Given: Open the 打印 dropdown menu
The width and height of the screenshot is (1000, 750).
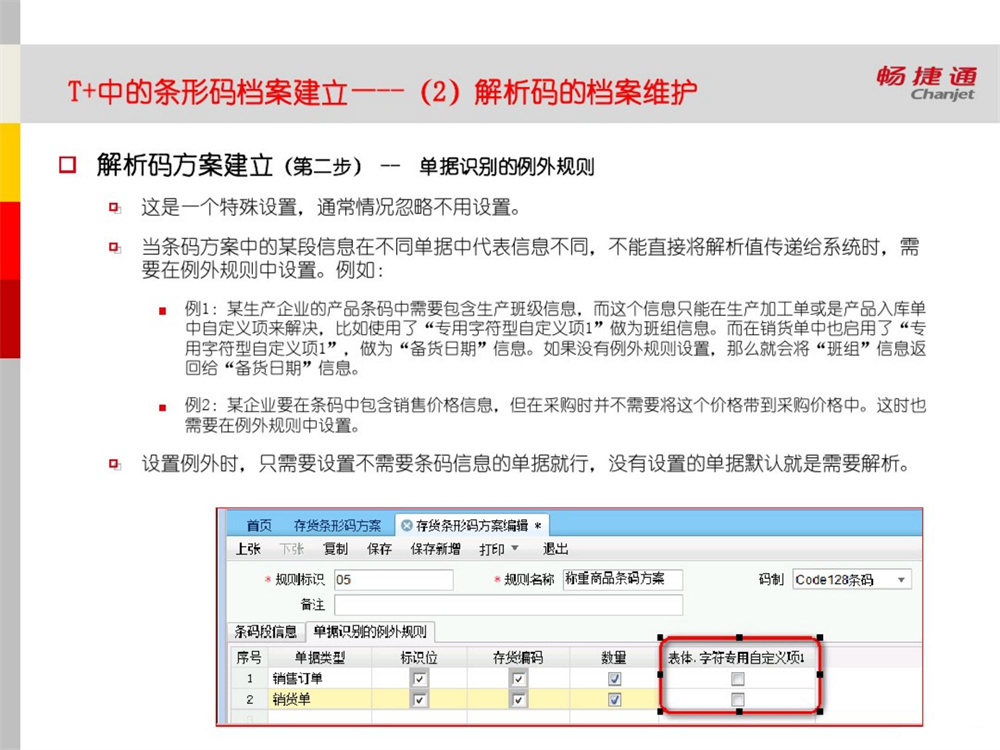Looking at the screenshot, I should tap(499, 548).
